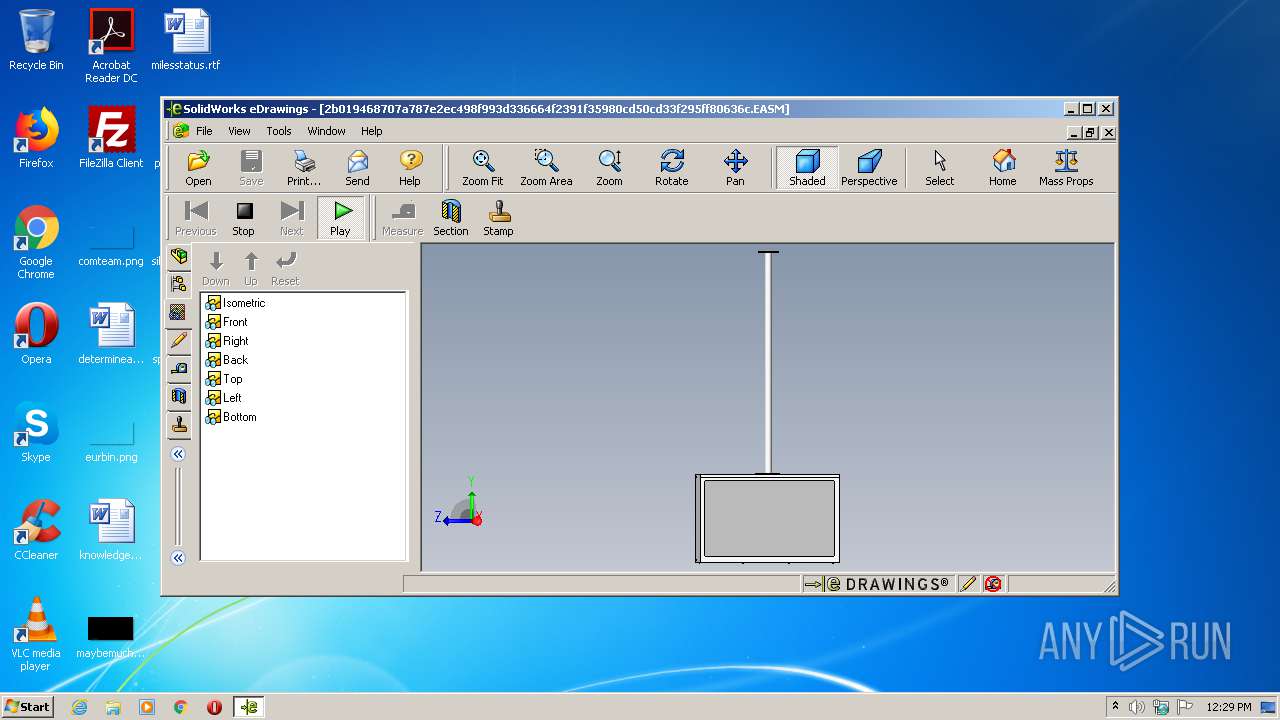The height and width of the screenshot is (720, 1280).
Task: Click the measure-disabled red status icon
Action: pyautogui.click(x=993, y=584)
